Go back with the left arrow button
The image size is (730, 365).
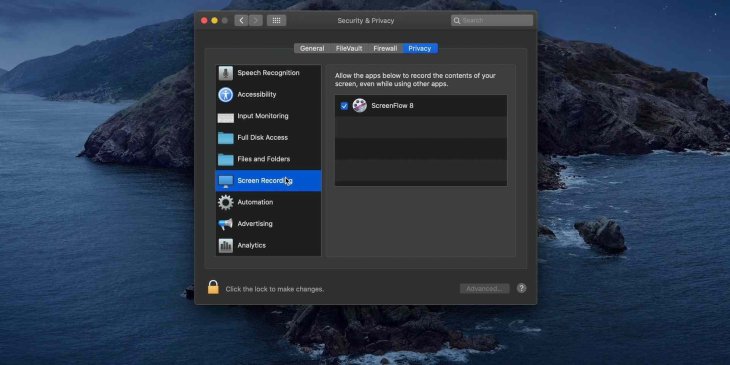(241, 20)
